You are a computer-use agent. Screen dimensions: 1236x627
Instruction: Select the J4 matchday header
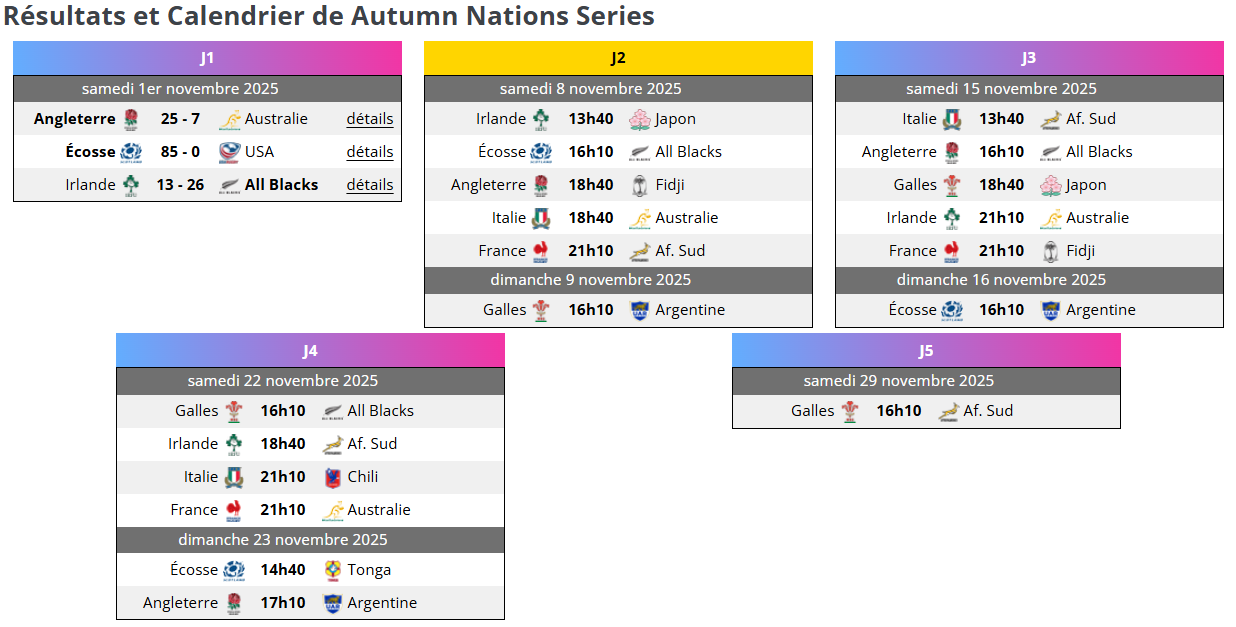coord(310,350)
